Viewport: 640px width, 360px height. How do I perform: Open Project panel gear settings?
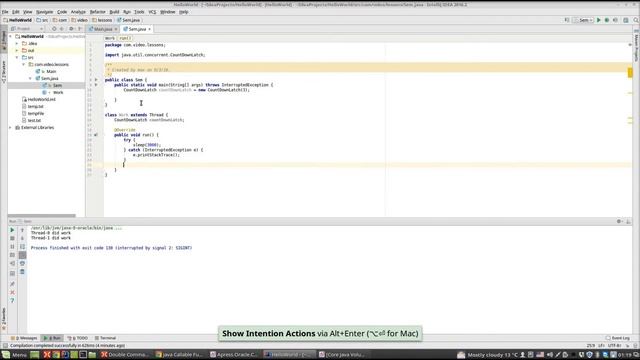(x=71, y=29)
